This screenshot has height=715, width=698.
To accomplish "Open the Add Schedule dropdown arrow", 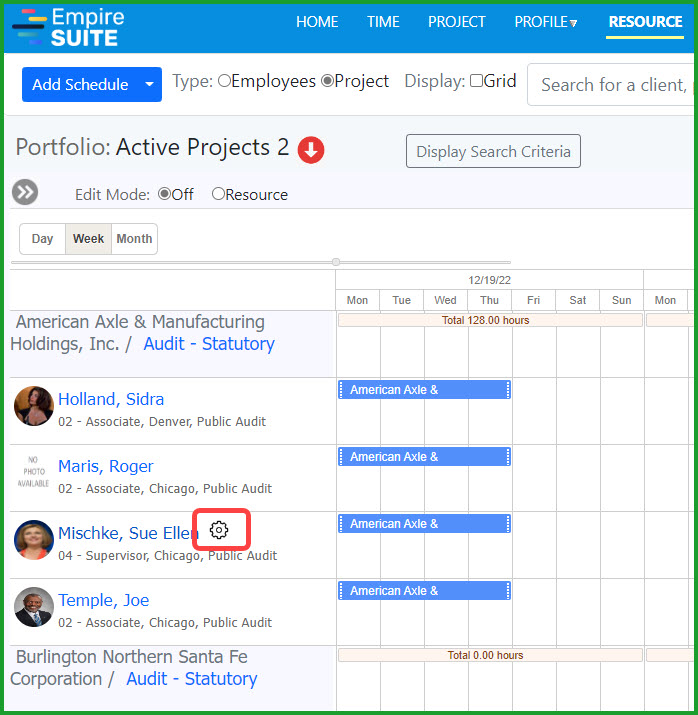I will (x=149, y=84).
